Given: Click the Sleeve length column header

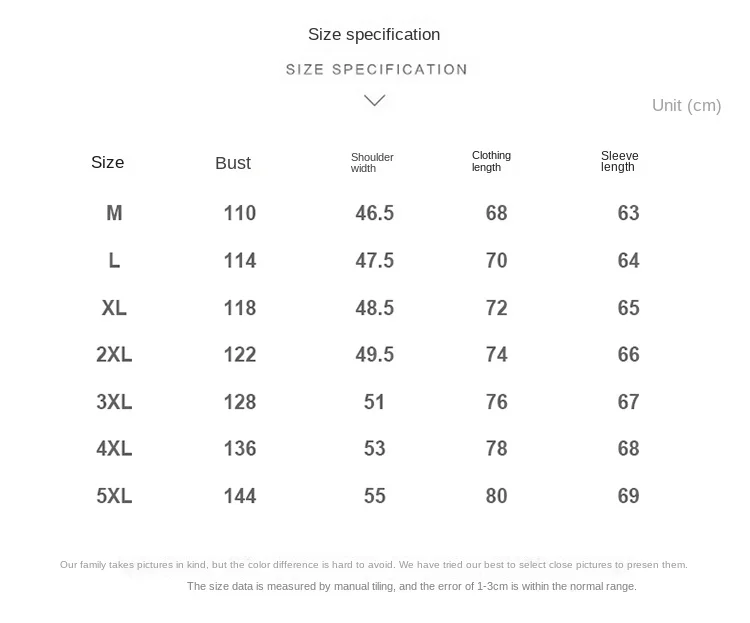Looking at the screenshot, I should pyautogui.click(x=619, y=161).
